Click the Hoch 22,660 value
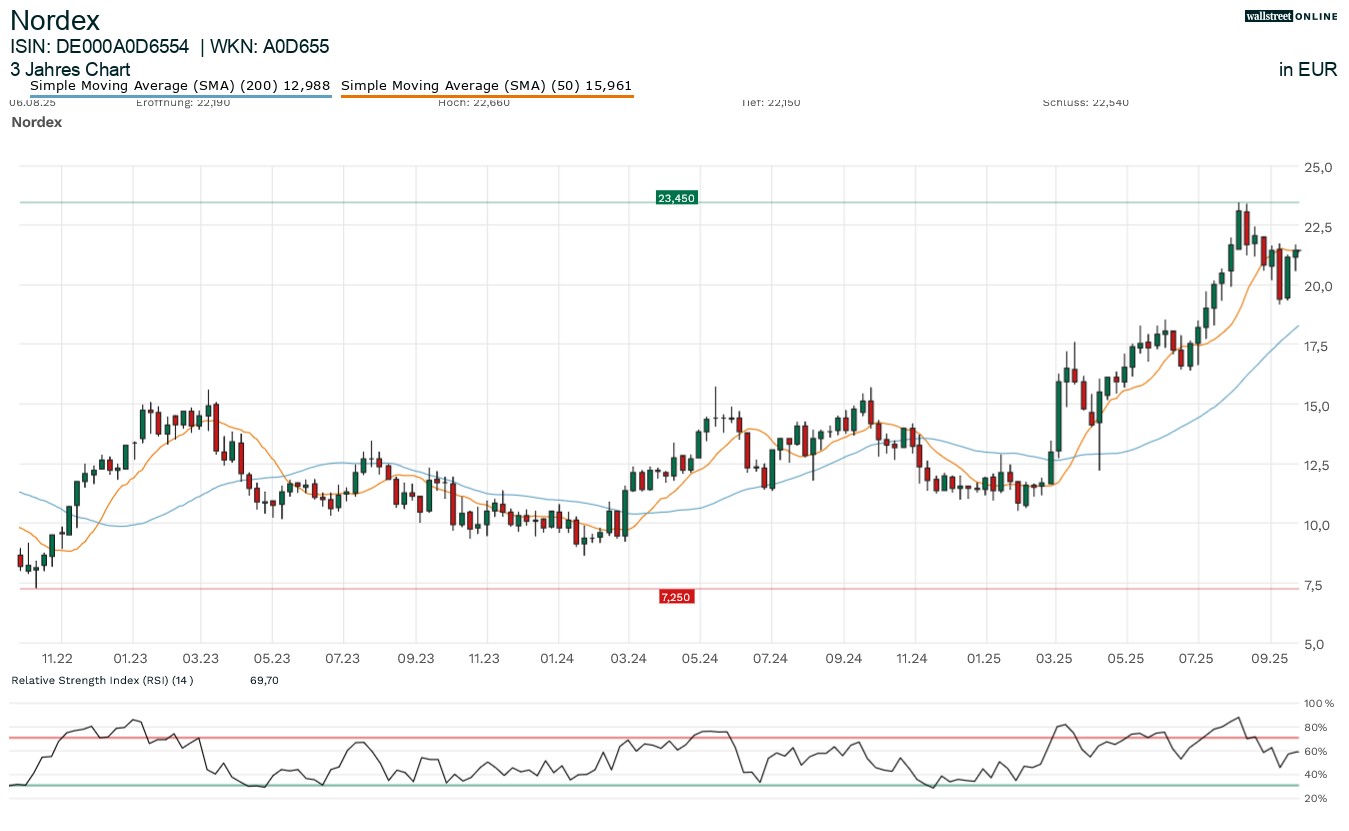The image size is (1349, 831). pos(474,102)
